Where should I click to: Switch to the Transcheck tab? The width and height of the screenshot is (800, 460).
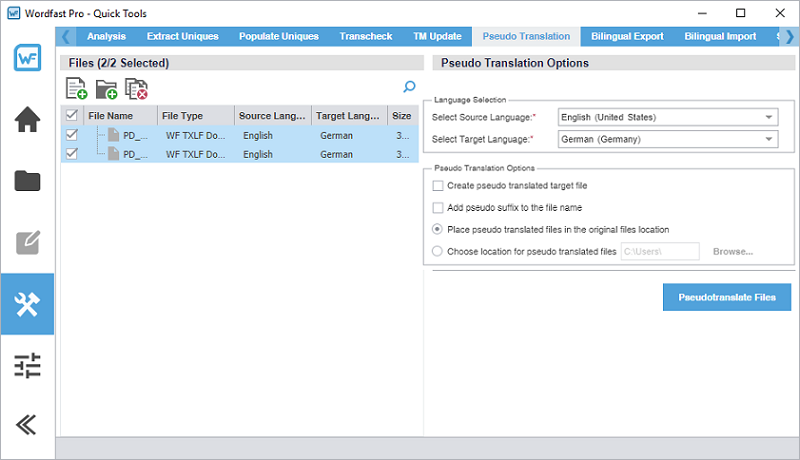(366, 36)
